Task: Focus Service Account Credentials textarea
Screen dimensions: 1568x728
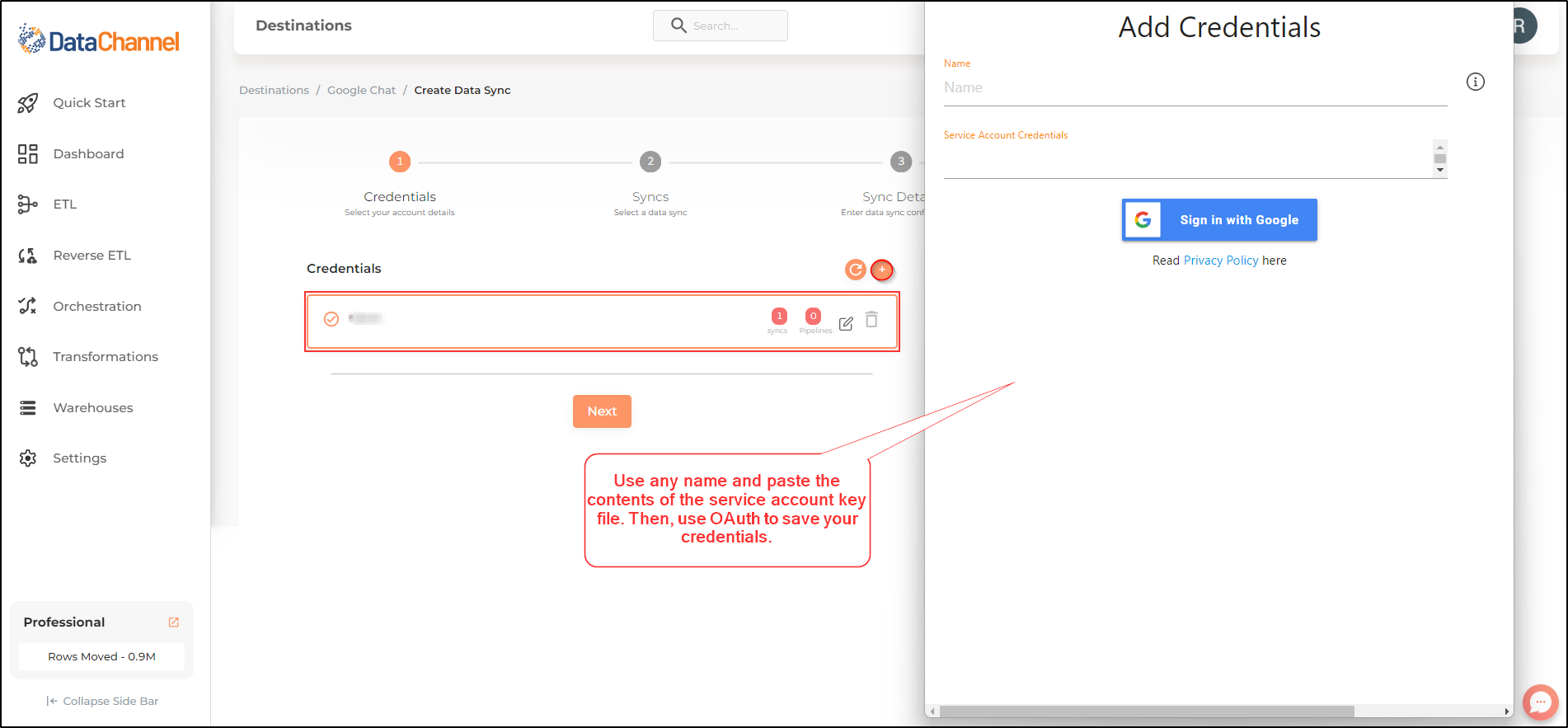Action: [x=1188, y=159]
